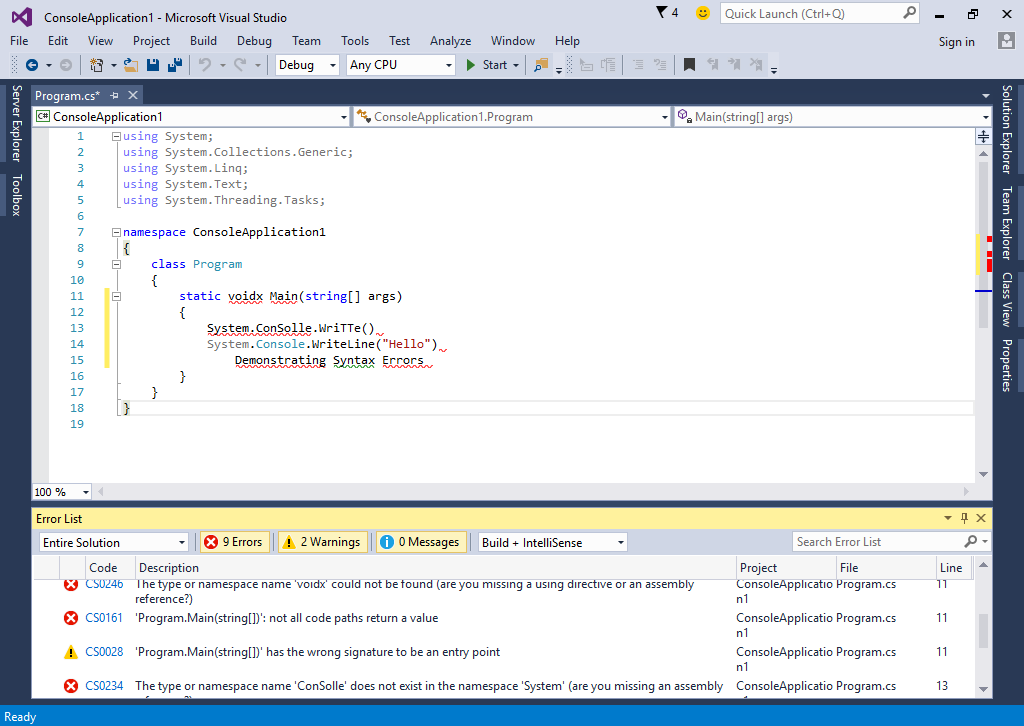Click the notifications flag icon
The image size is (1024, 726).
pyautogui.click(x=662, y=12)
